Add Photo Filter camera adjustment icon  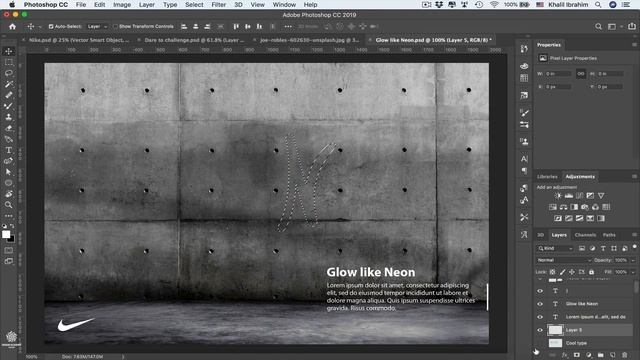[584, 207]
